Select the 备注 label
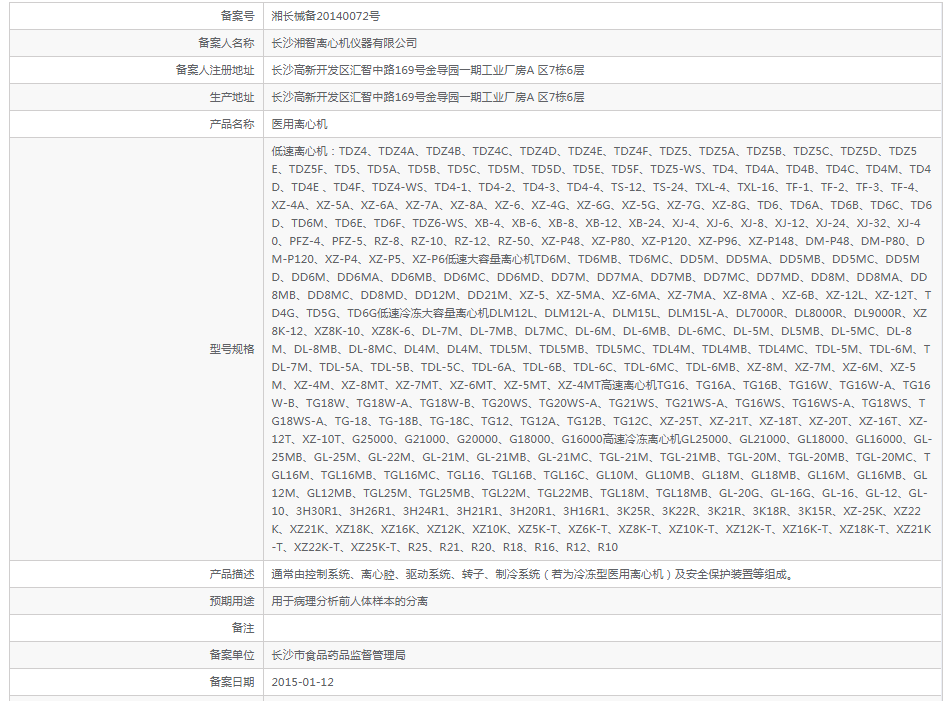Screen dimensions: 947x701 point(243,629)
